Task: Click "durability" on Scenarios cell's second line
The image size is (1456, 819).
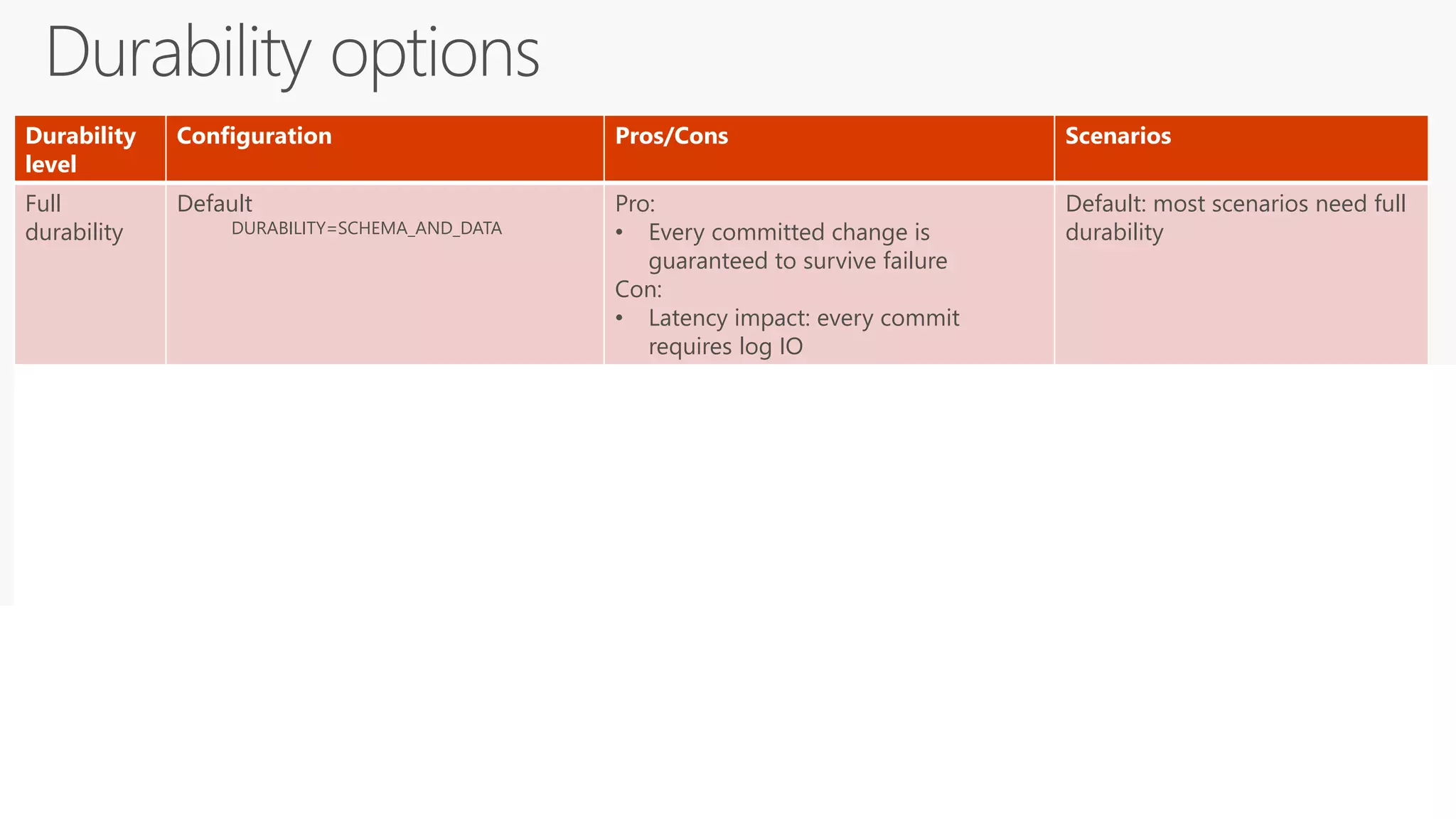Action: (1114, 232)
